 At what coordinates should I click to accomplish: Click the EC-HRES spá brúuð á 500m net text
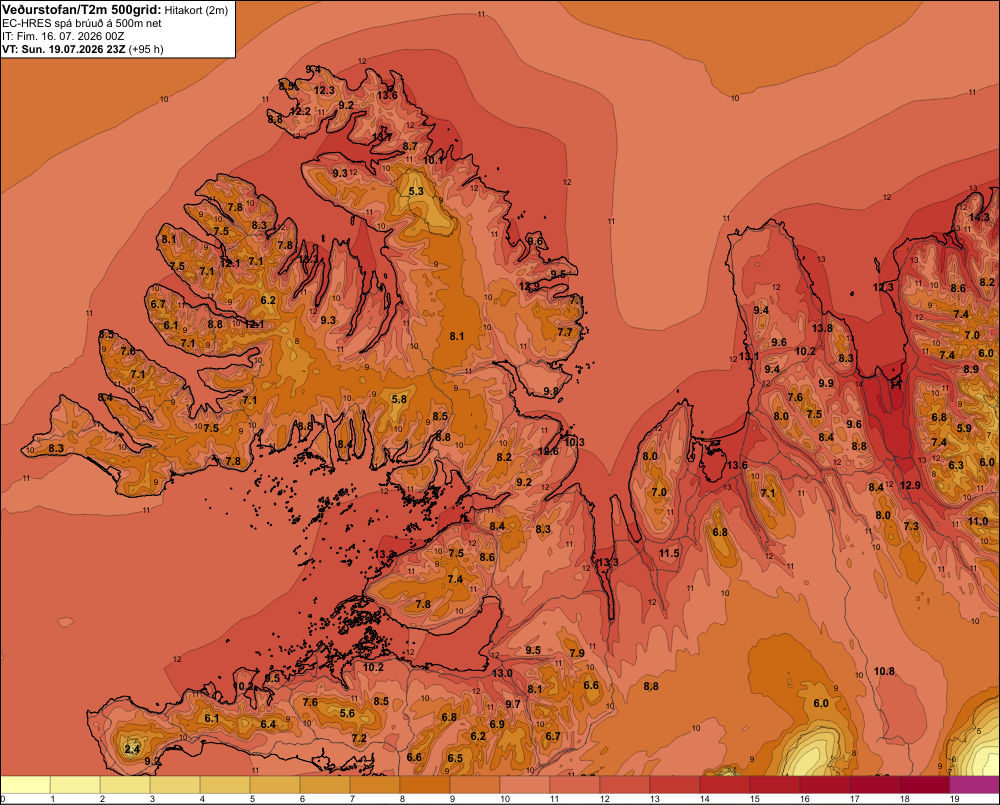click(x=82, y=24)
